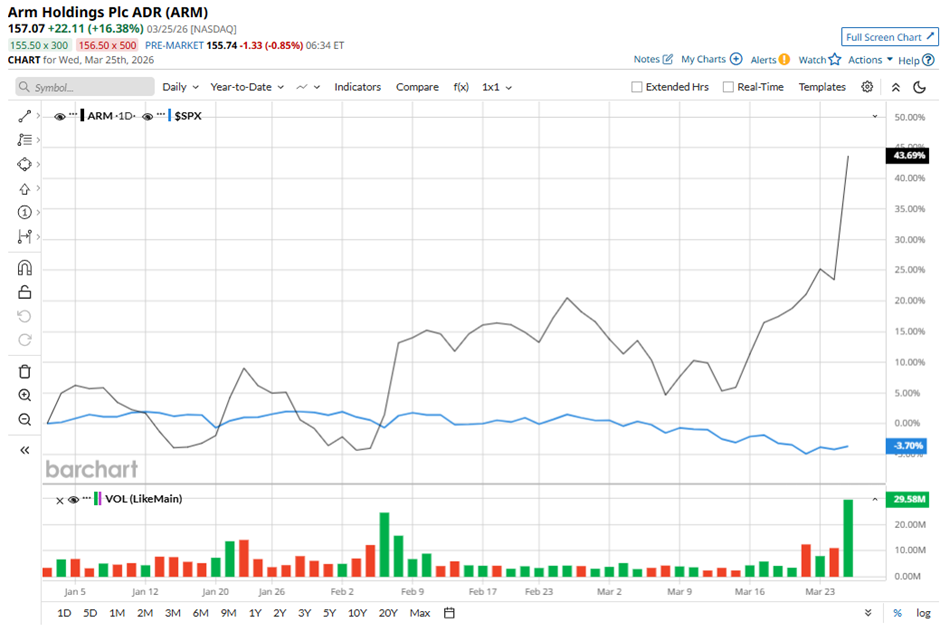Viewport: 940px width, 632px height.
Task: Open VOL indicator green color swatch
Action: [96, 499]
